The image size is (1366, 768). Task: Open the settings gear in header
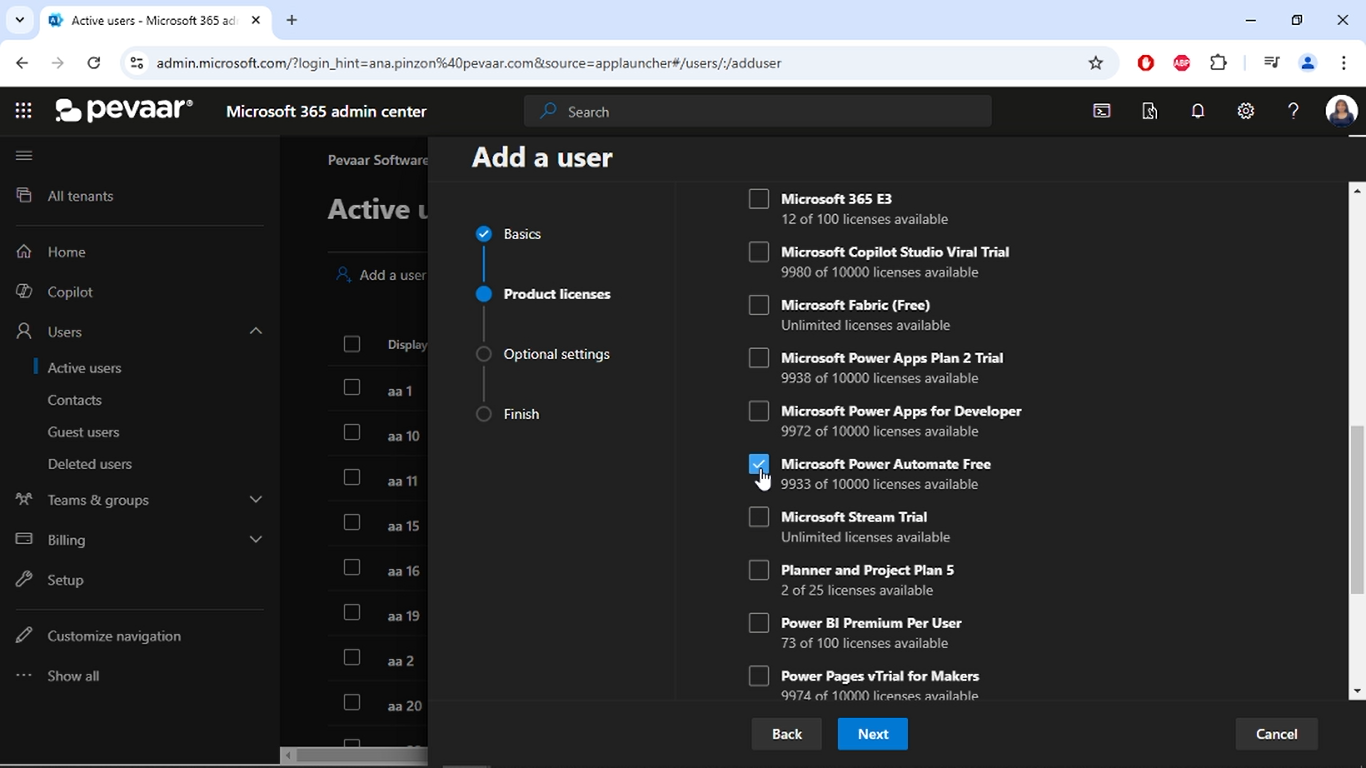click(x=1246, y=111)
